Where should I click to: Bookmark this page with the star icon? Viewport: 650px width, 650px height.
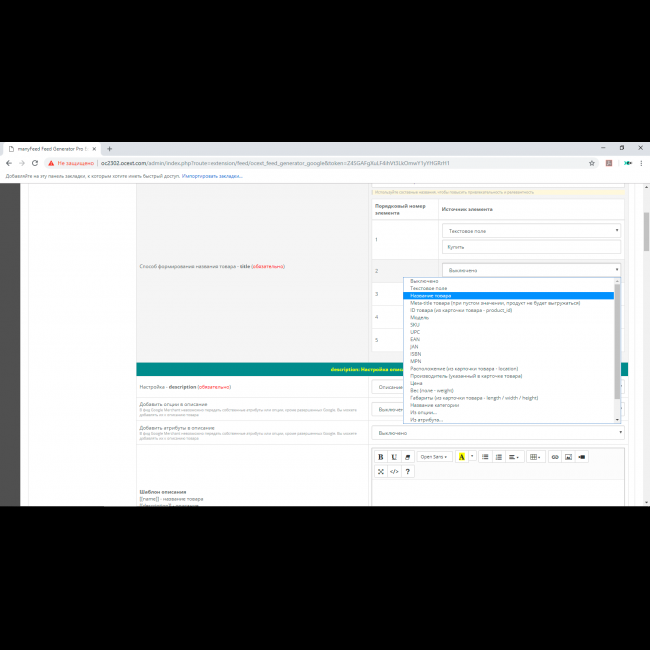[x=592, y=163]
